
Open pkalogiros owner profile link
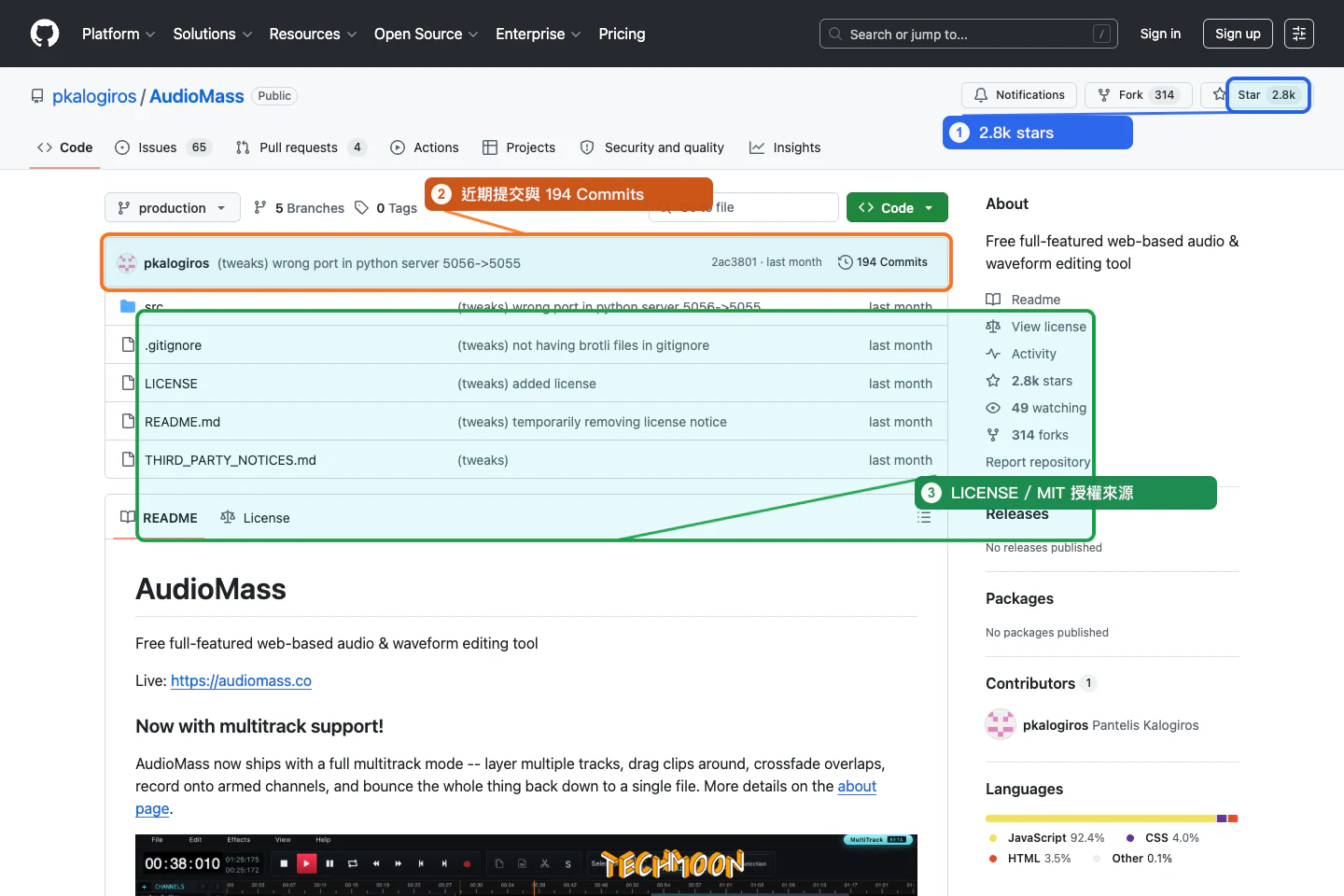tap(94, 96)
